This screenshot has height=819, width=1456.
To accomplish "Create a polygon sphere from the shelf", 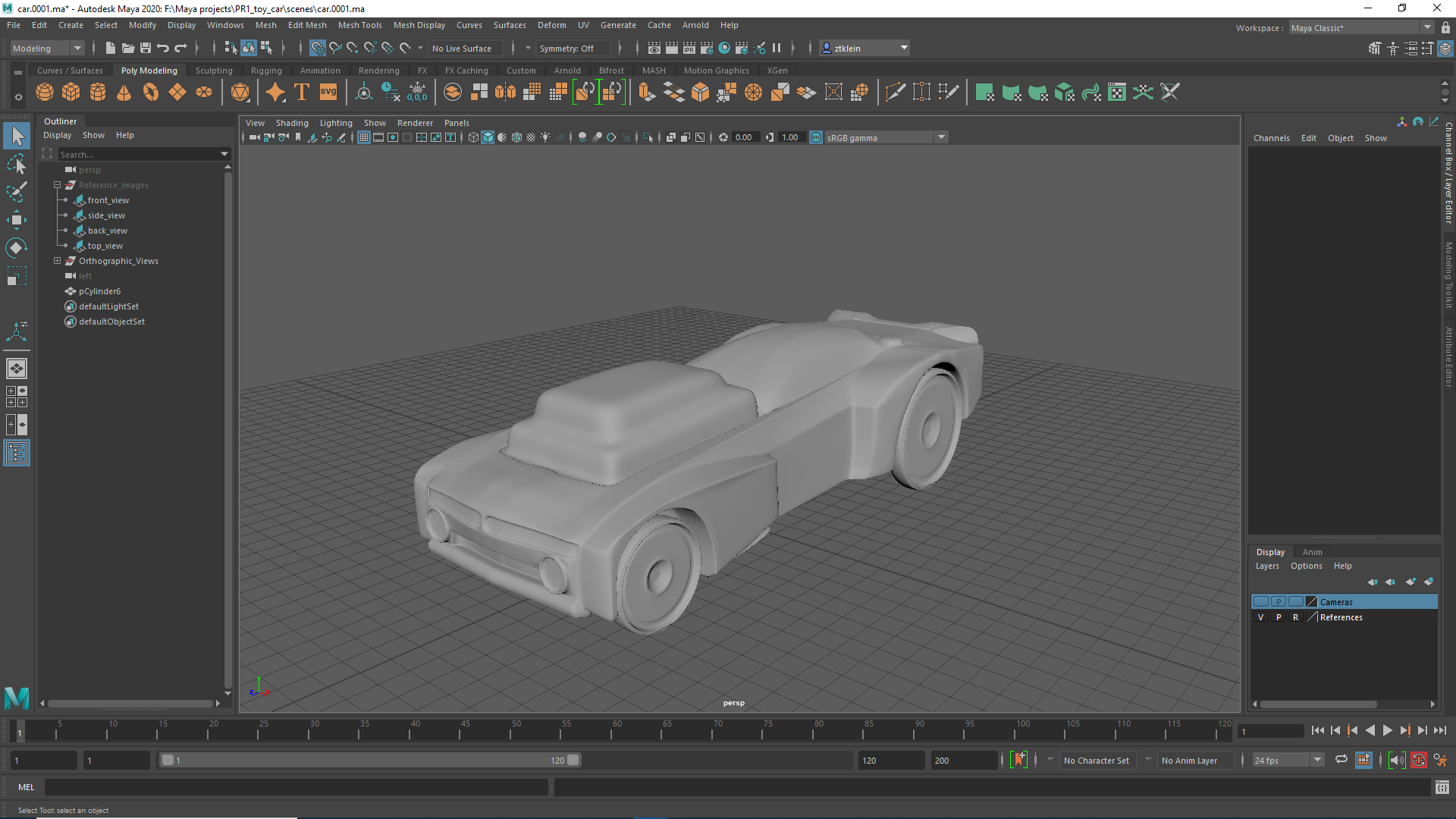I will point(45,93).
